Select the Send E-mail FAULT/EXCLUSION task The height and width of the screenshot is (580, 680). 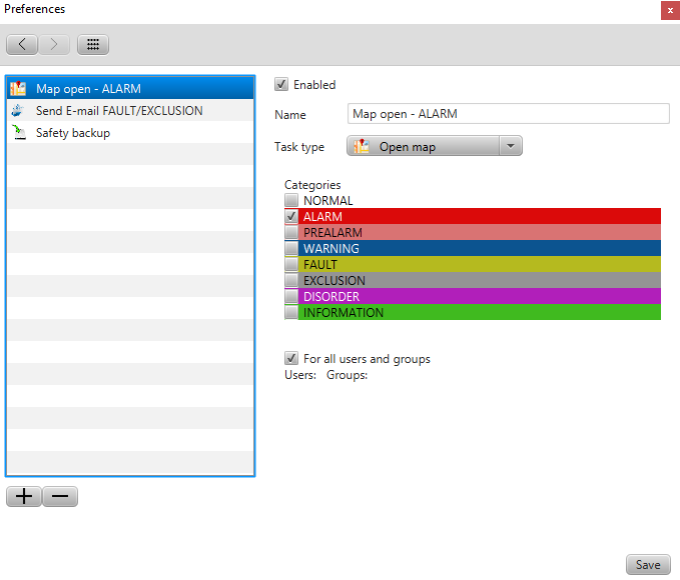[x=119, y=111]
